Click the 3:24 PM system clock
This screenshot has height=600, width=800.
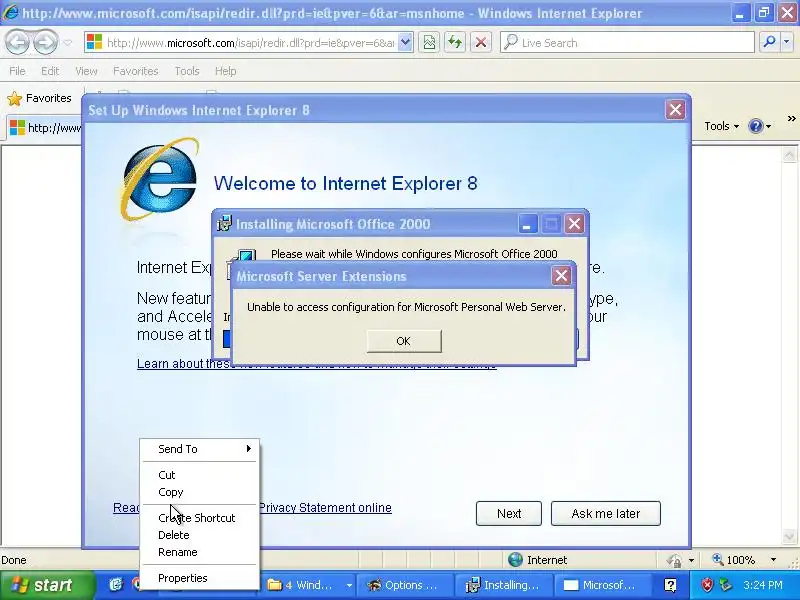coord(763,585)
